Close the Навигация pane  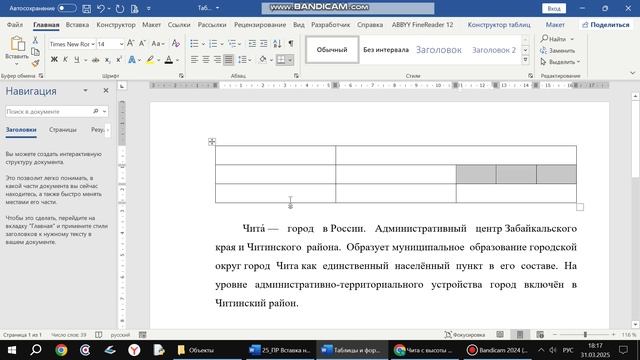106,91
